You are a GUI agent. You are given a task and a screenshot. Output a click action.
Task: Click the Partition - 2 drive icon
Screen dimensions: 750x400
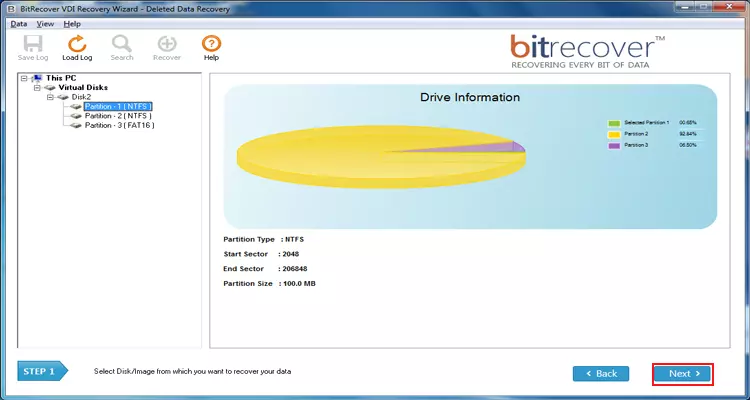(76, 116)
